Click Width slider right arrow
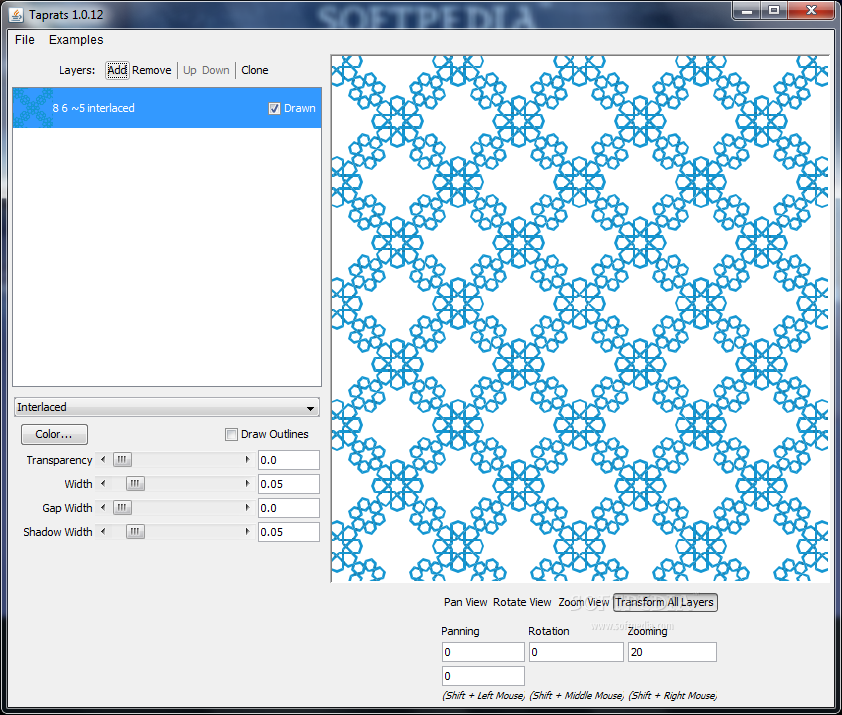 247,483
